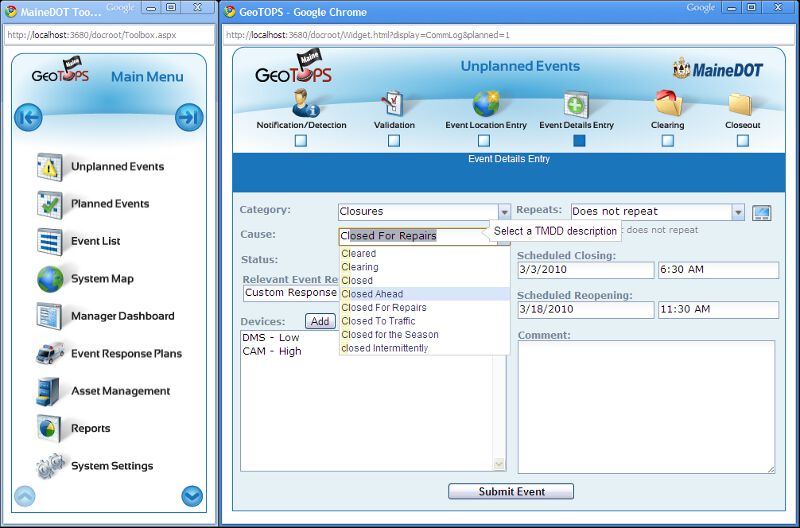The width and height of the screenshot is (800, 528).
Task: Open Event Response Plans ambulance icon
Action: (x=49, y=353)
